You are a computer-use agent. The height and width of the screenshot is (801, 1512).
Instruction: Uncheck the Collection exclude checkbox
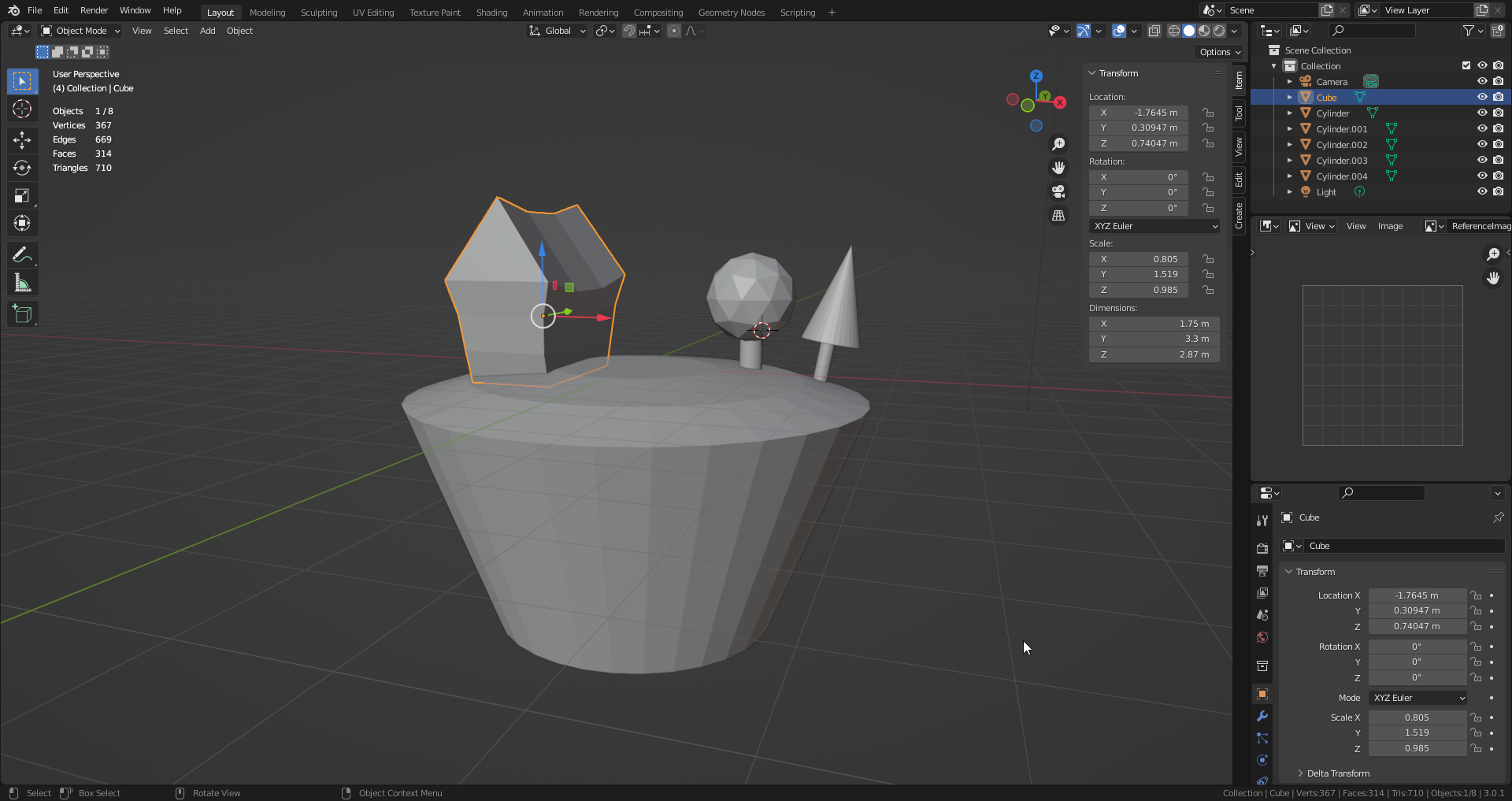click(x=1466, y=65)
